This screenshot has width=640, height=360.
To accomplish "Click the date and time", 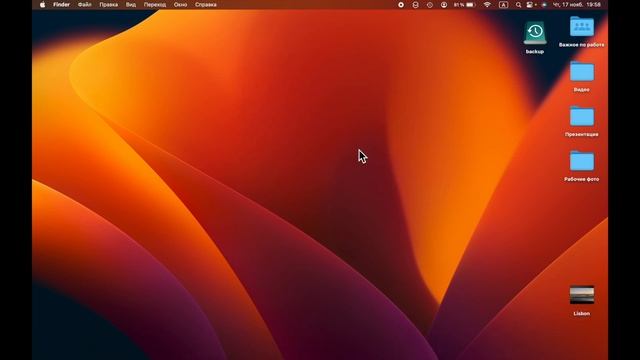I will [x=576, y=5].
